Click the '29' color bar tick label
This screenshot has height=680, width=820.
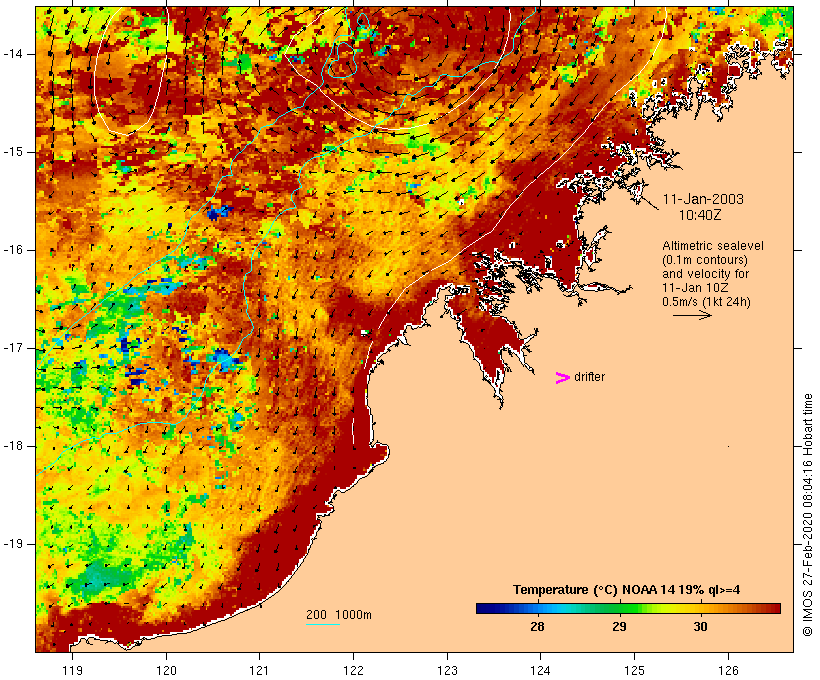tap(619, 627)
